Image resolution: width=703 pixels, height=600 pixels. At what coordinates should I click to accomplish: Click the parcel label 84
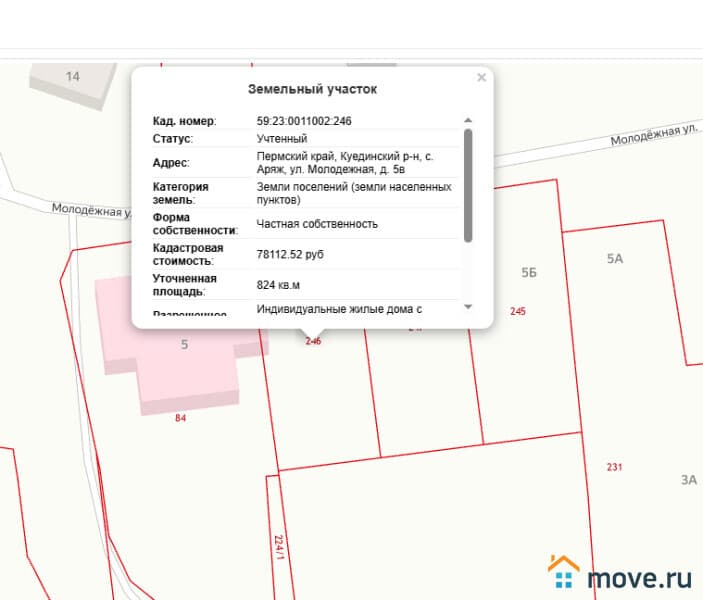pyautogui.click(x=180, y=418)
